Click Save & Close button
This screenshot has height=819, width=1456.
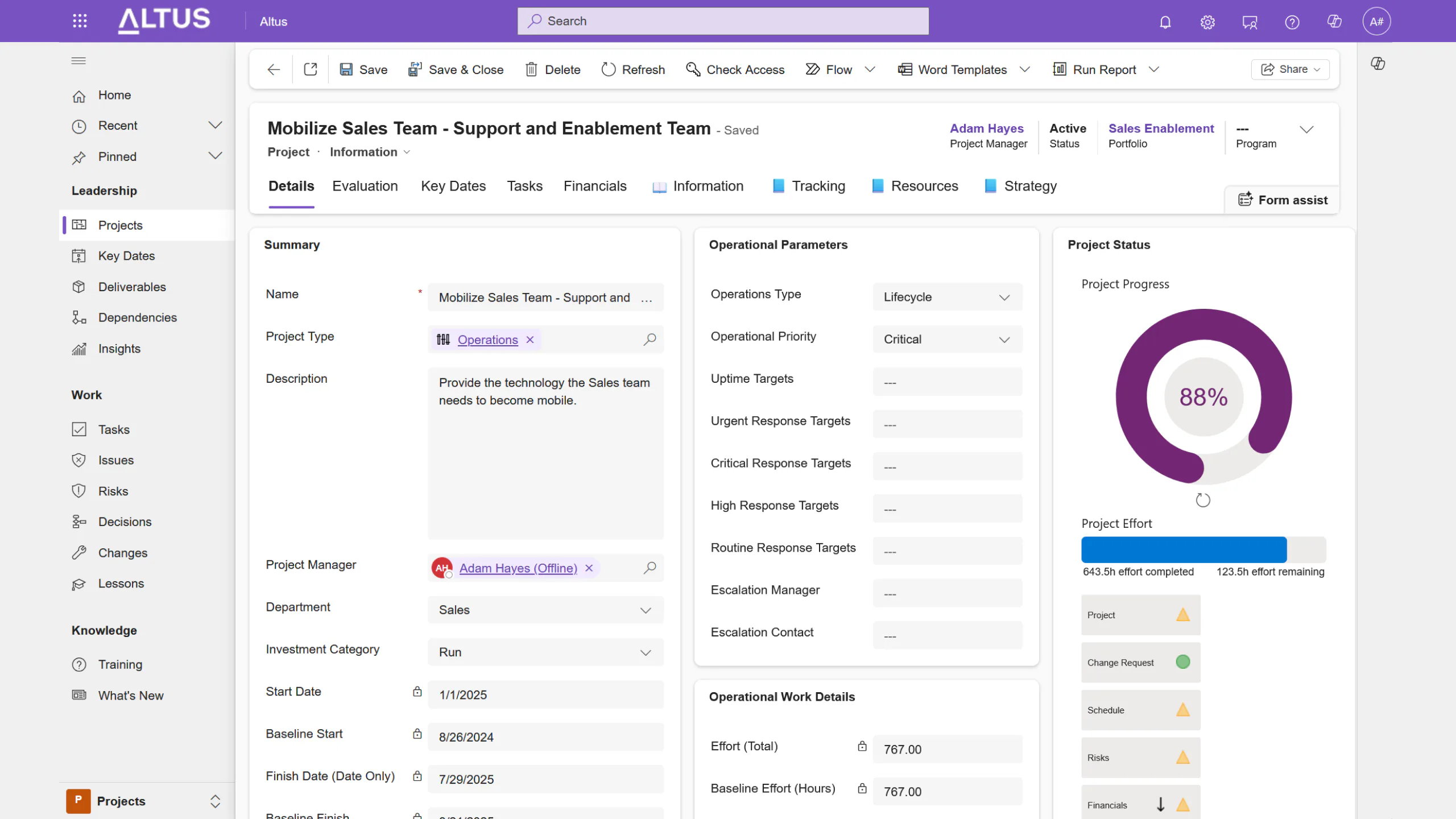(x=456, y=69)
